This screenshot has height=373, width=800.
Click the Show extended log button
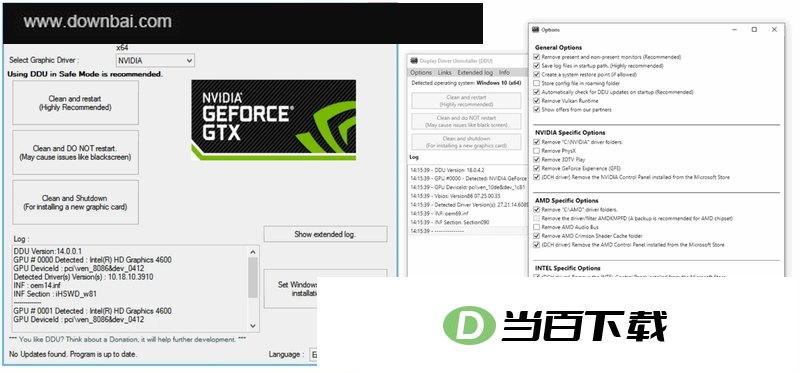325,234
